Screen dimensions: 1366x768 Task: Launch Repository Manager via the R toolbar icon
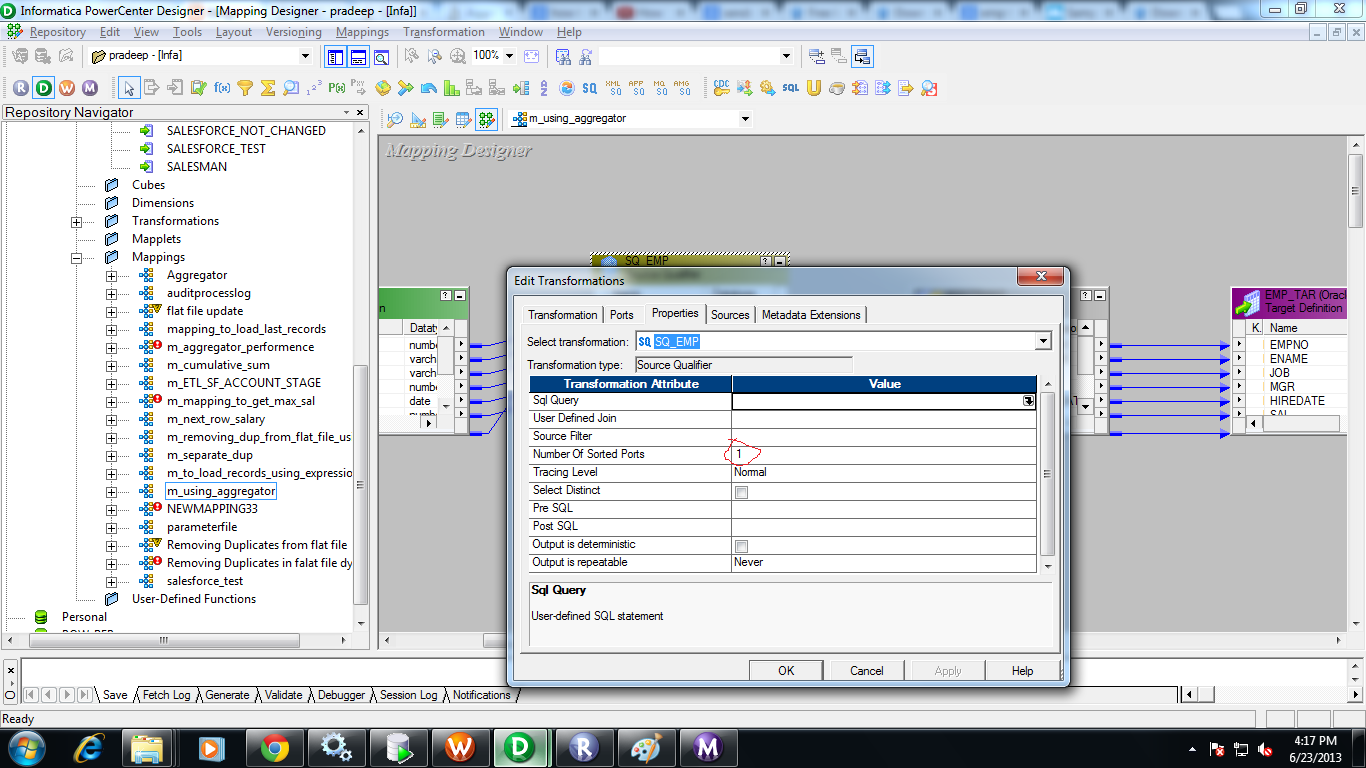pos(21,88)
